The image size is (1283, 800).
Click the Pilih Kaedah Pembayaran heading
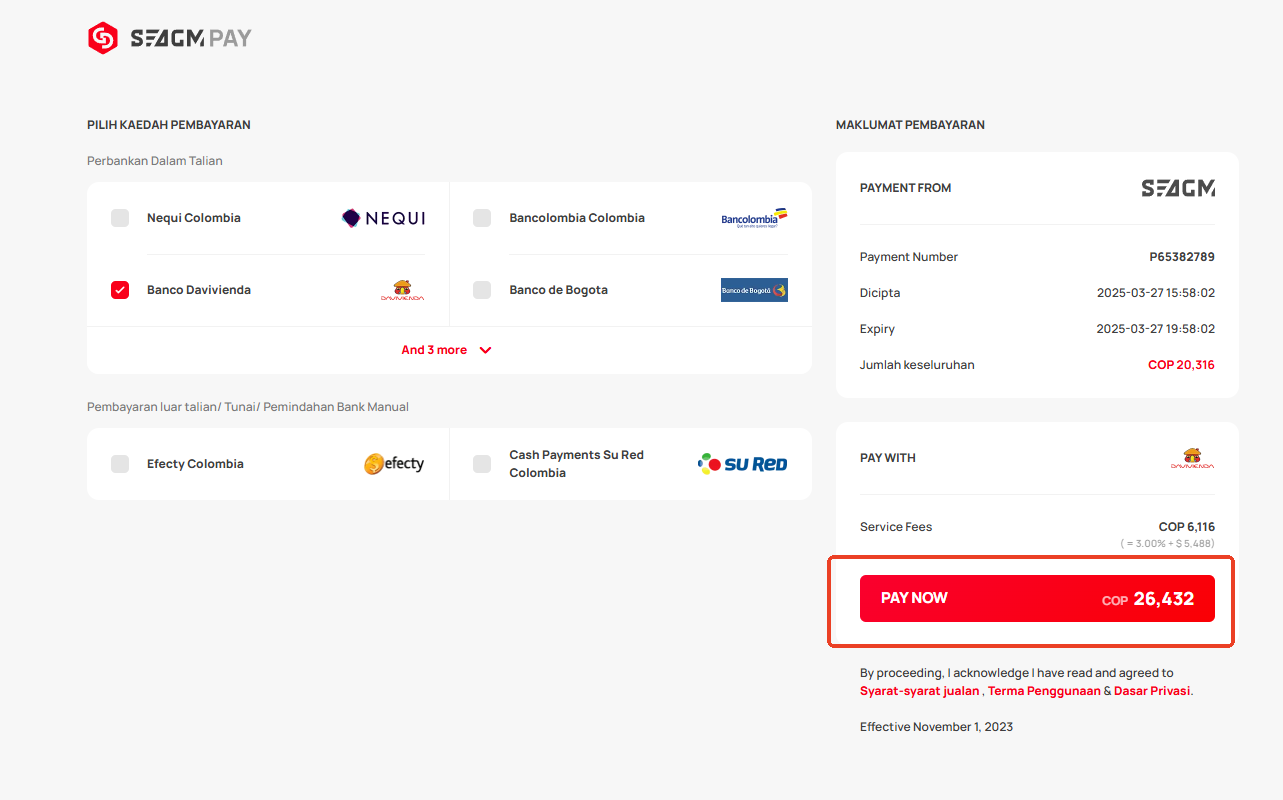point(169,125)
